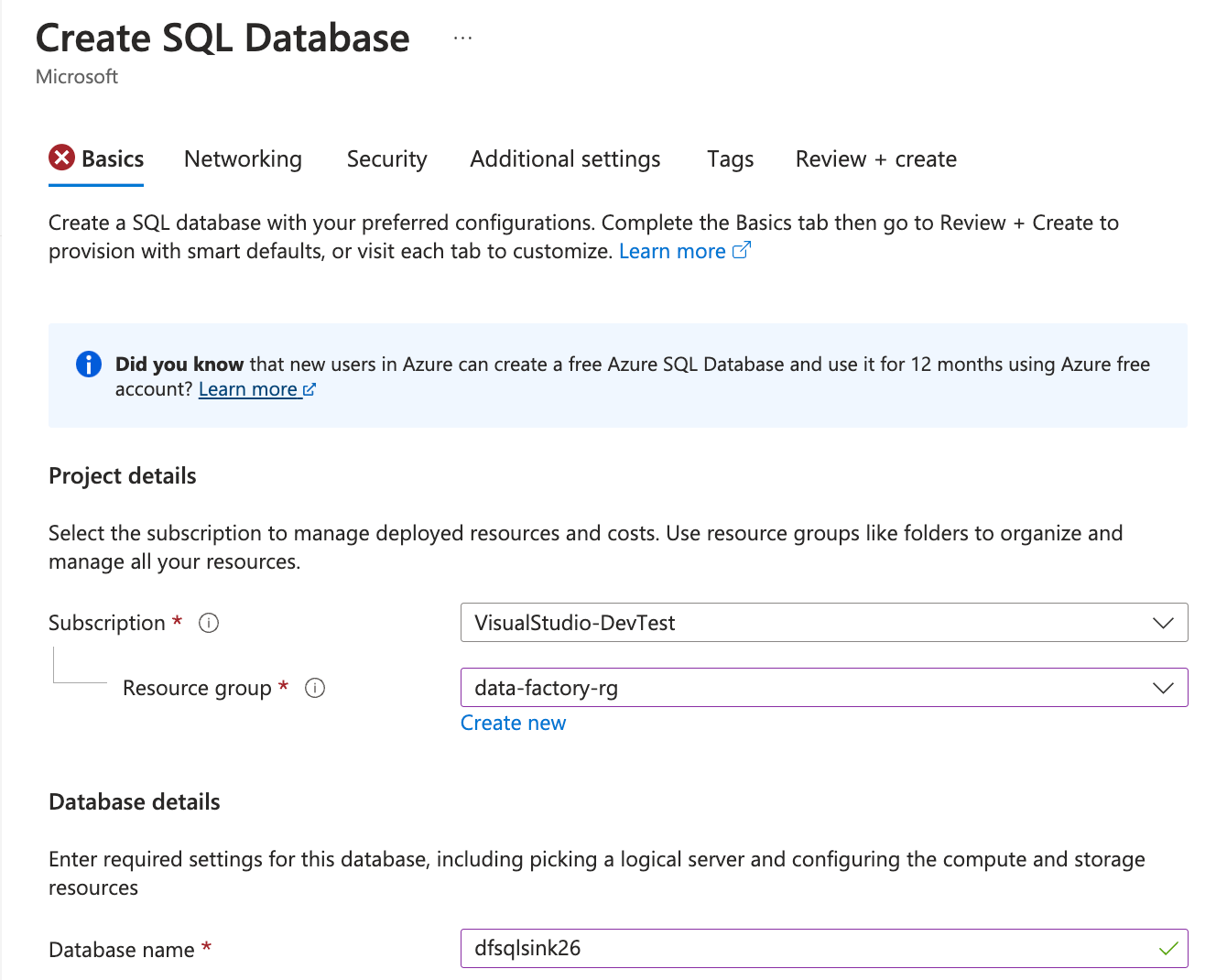The height and width of the screenshot is (980, 1216).
Task: Click the external link icon after the description's Learn more
Action: coord(742,250)
